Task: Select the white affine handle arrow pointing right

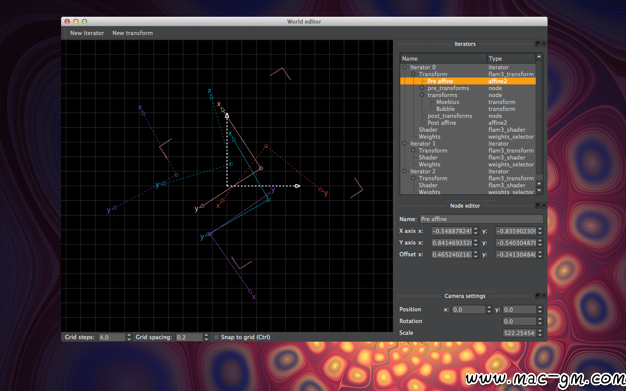Action: [x=297, y=186]
